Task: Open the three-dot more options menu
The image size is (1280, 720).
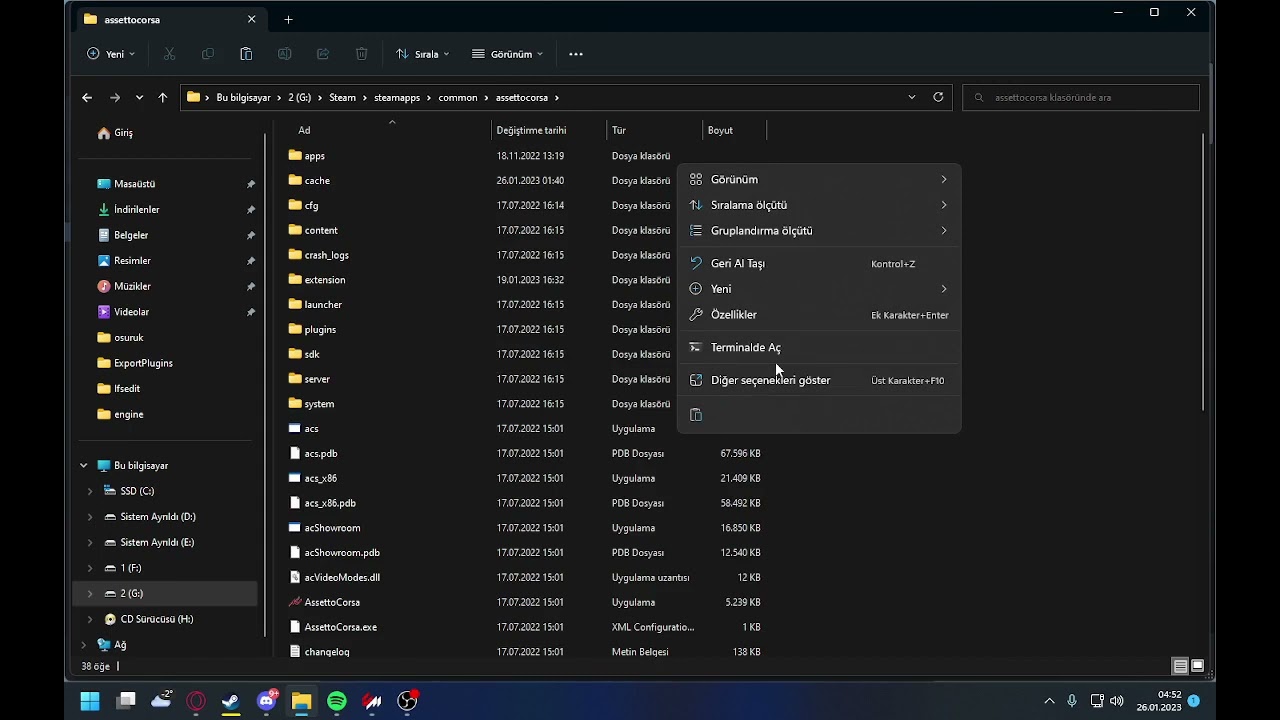Action: tap(576, 54)
